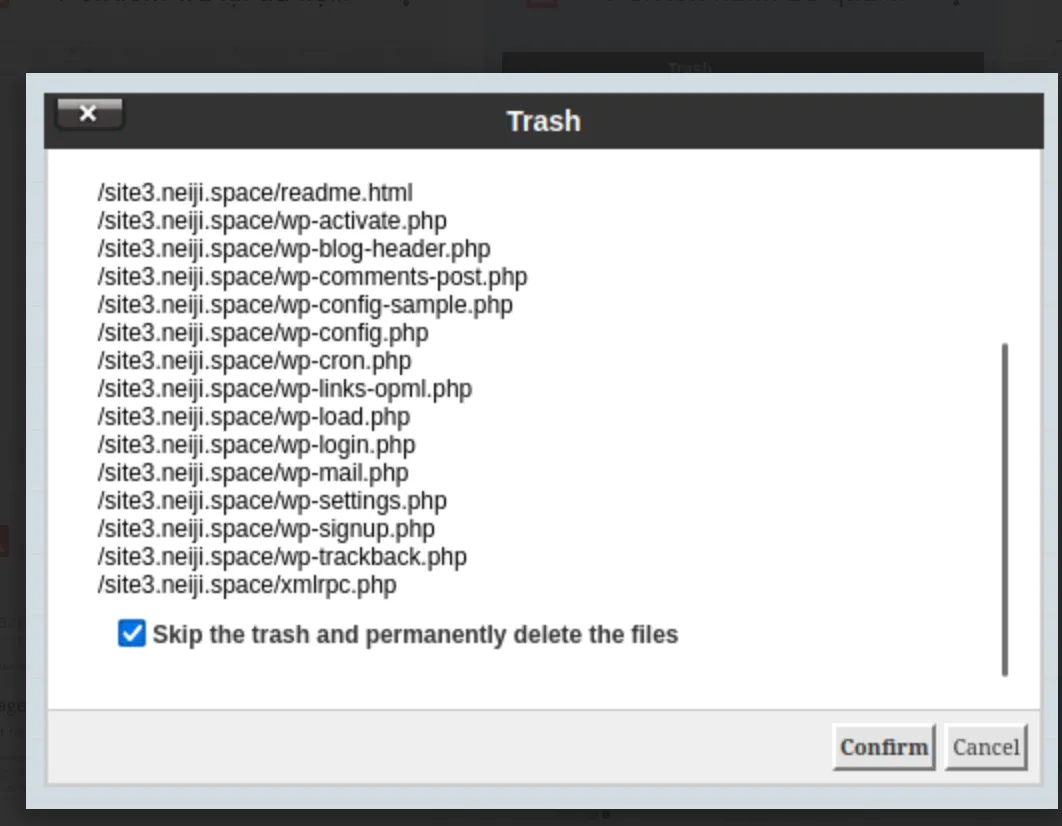Image resolution: width=1062 pixels, height=826 pixels.
Task: Click the wp-blog-header.php entry
Action: click(294, 249)
